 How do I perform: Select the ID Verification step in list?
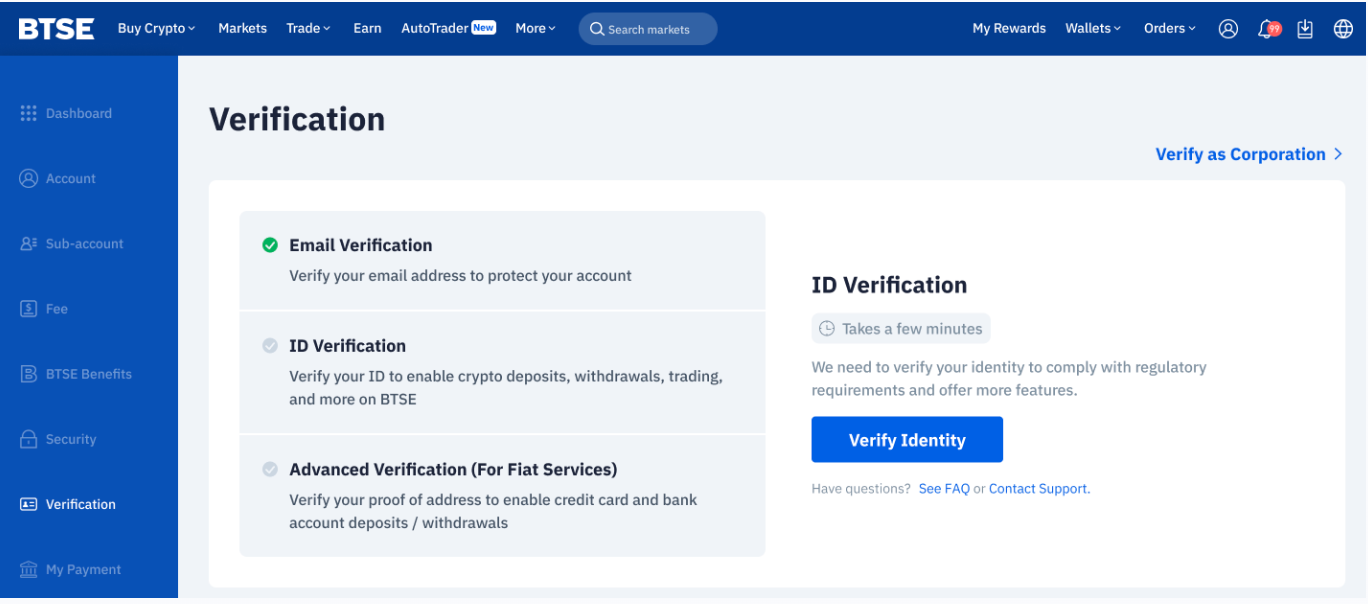(x=502, y=372)
